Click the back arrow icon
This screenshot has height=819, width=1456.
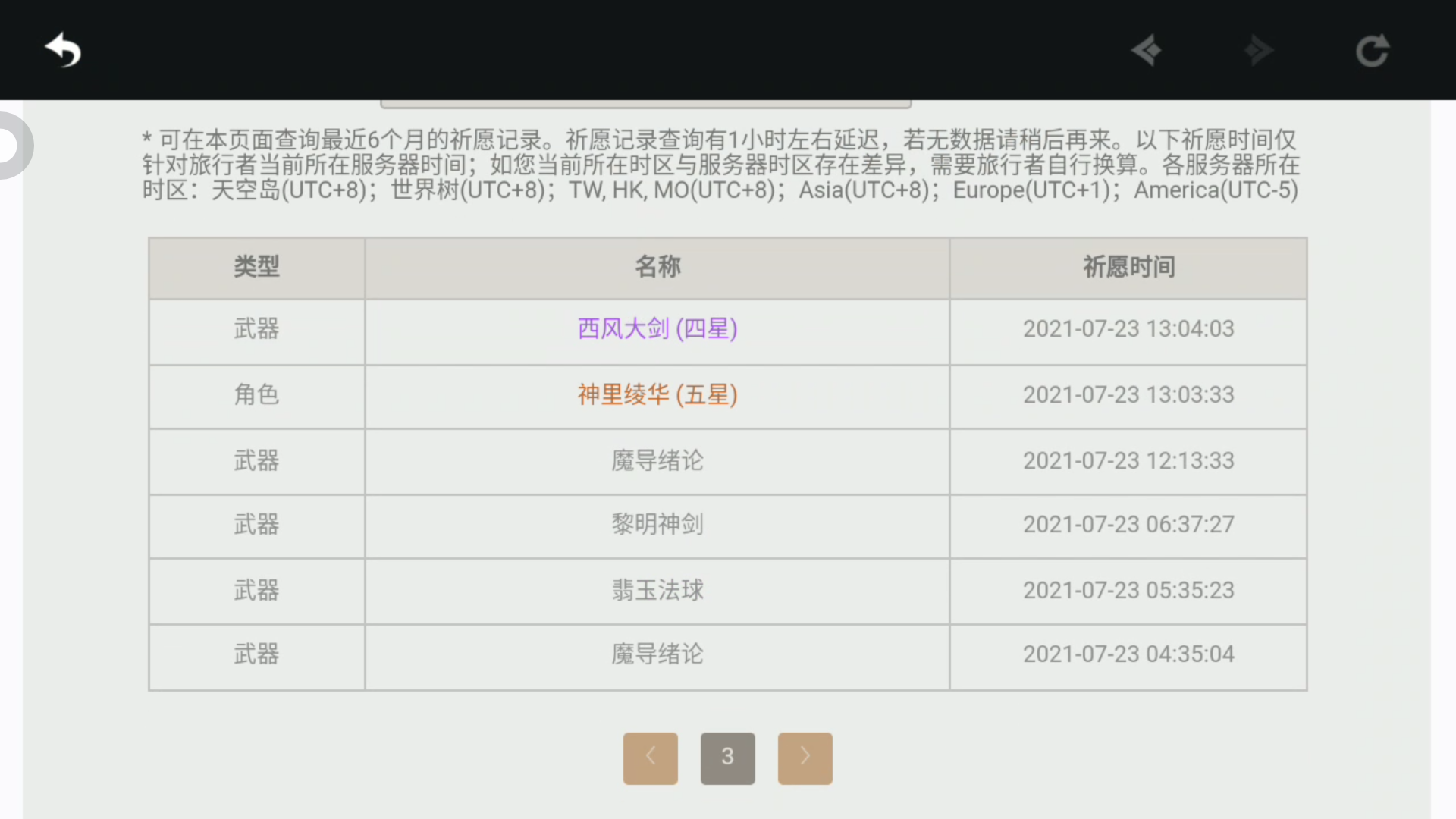click(64, 51)
